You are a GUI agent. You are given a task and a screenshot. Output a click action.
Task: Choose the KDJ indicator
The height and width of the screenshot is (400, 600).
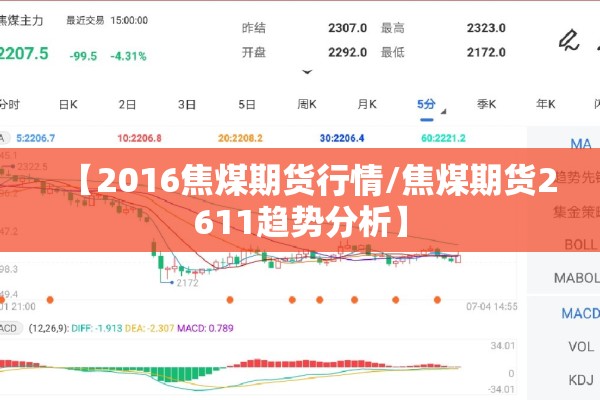click(x=581, y=380)
